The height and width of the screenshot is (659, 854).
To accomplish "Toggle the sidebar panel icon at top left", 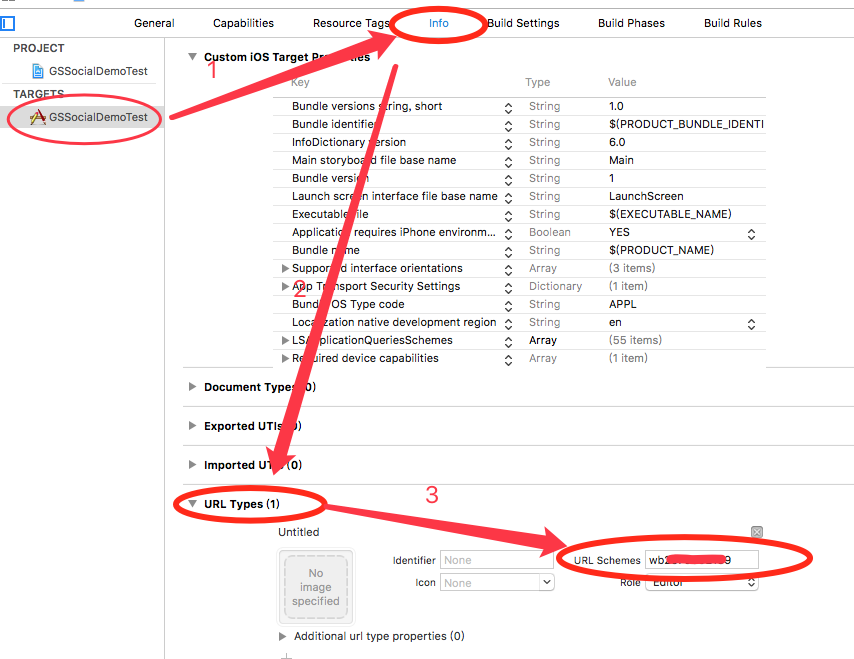I will 8,23.
